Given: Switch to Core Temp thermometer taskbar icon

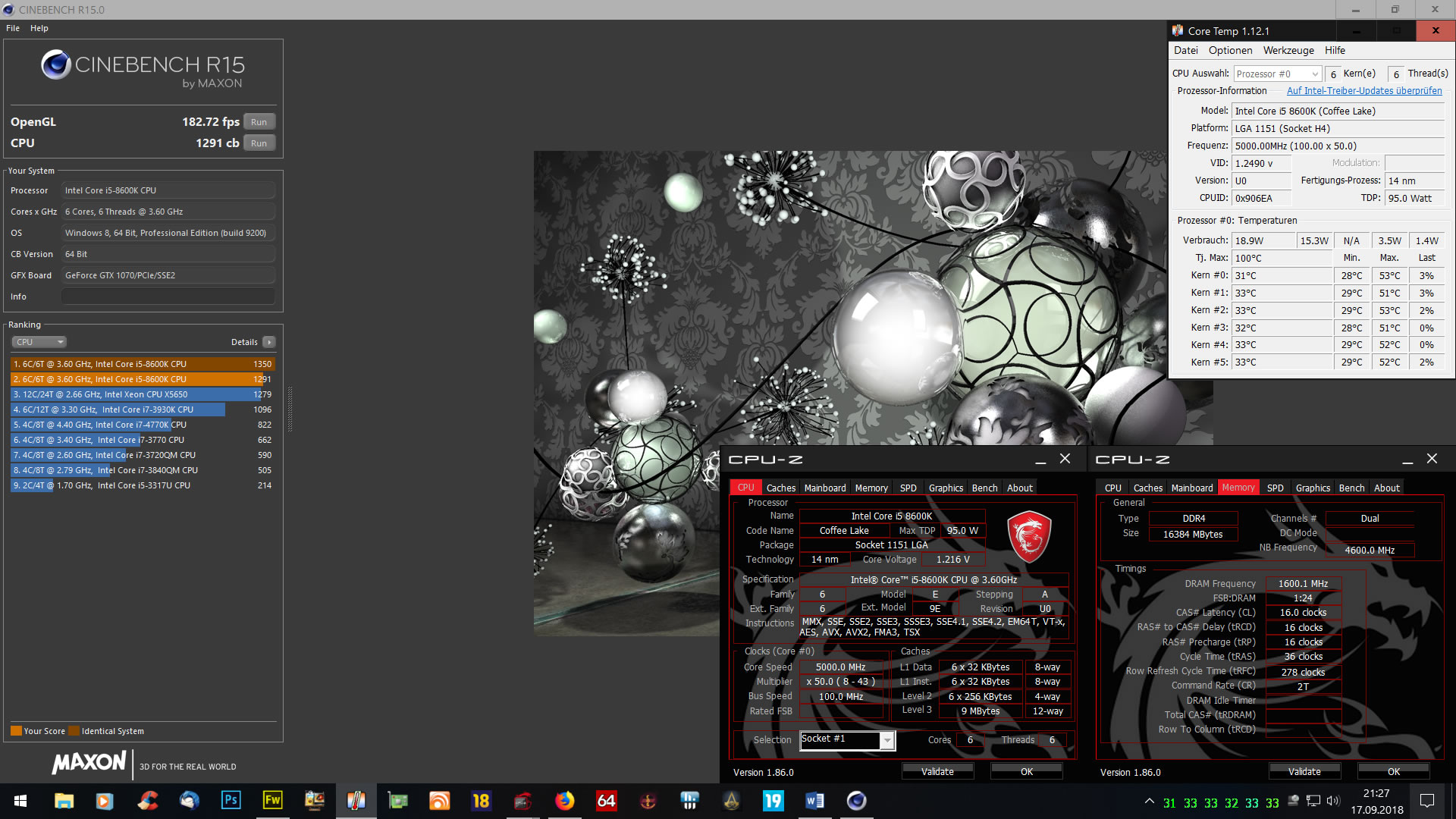Looking at the screenshot, I should click(x=356, y=801).
